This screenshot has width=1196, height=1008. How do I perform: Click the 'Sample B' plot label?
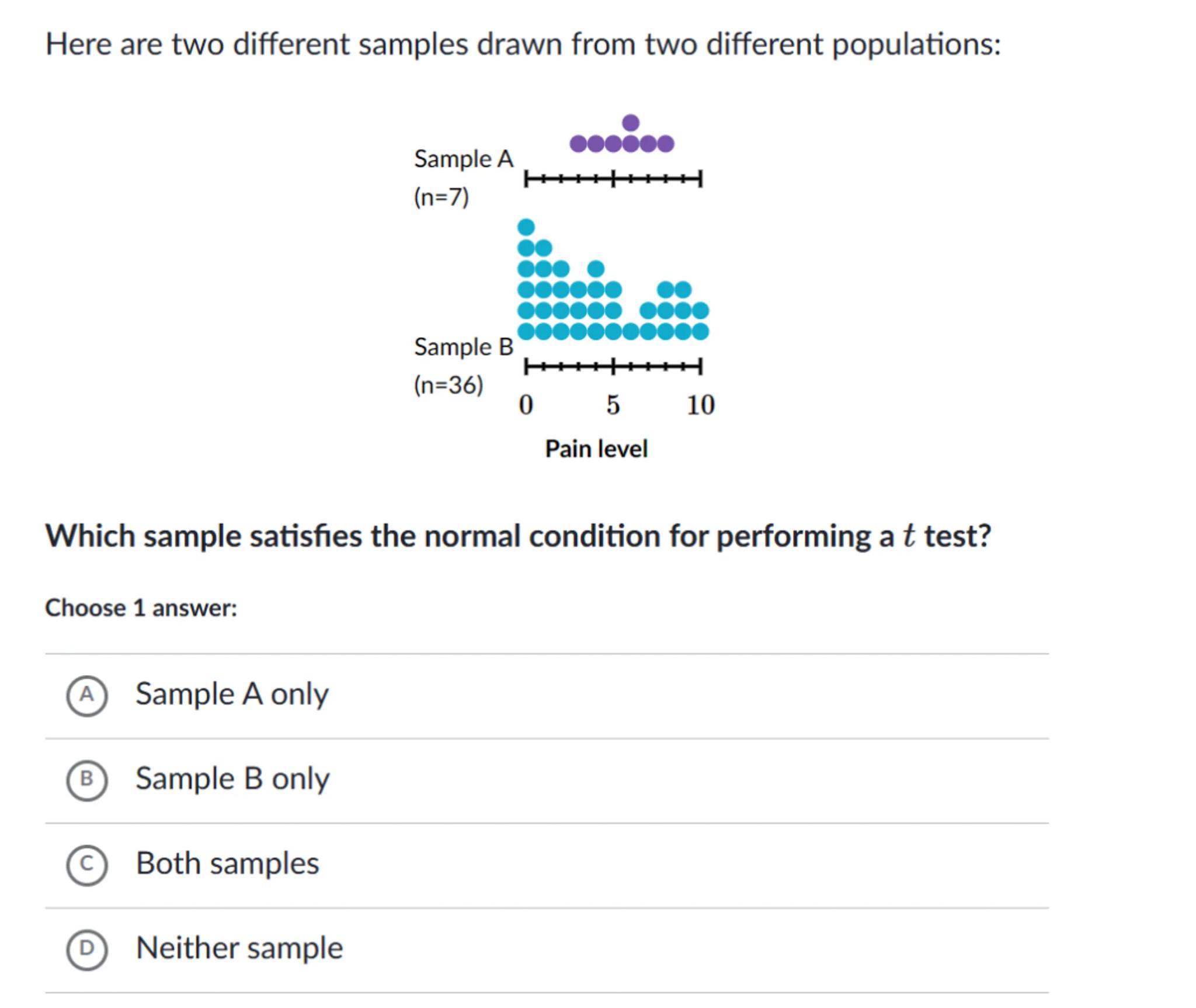tap(463, 347)
